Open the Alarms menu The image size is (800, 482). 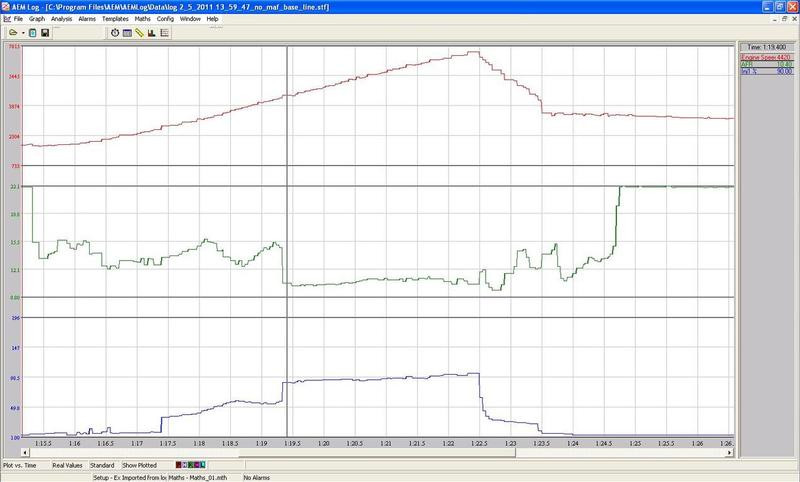point(87,19)
